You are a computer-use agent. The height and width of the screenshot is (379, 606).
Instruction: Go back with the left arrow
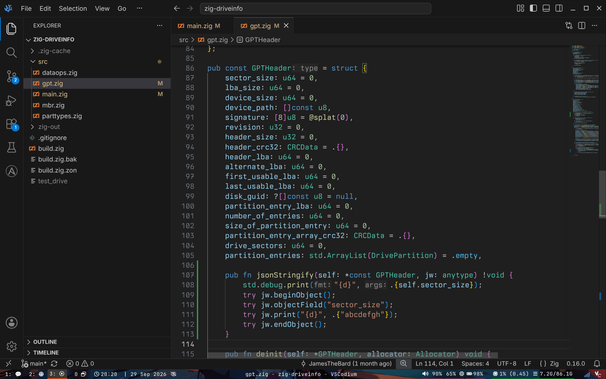pos(177,8)
